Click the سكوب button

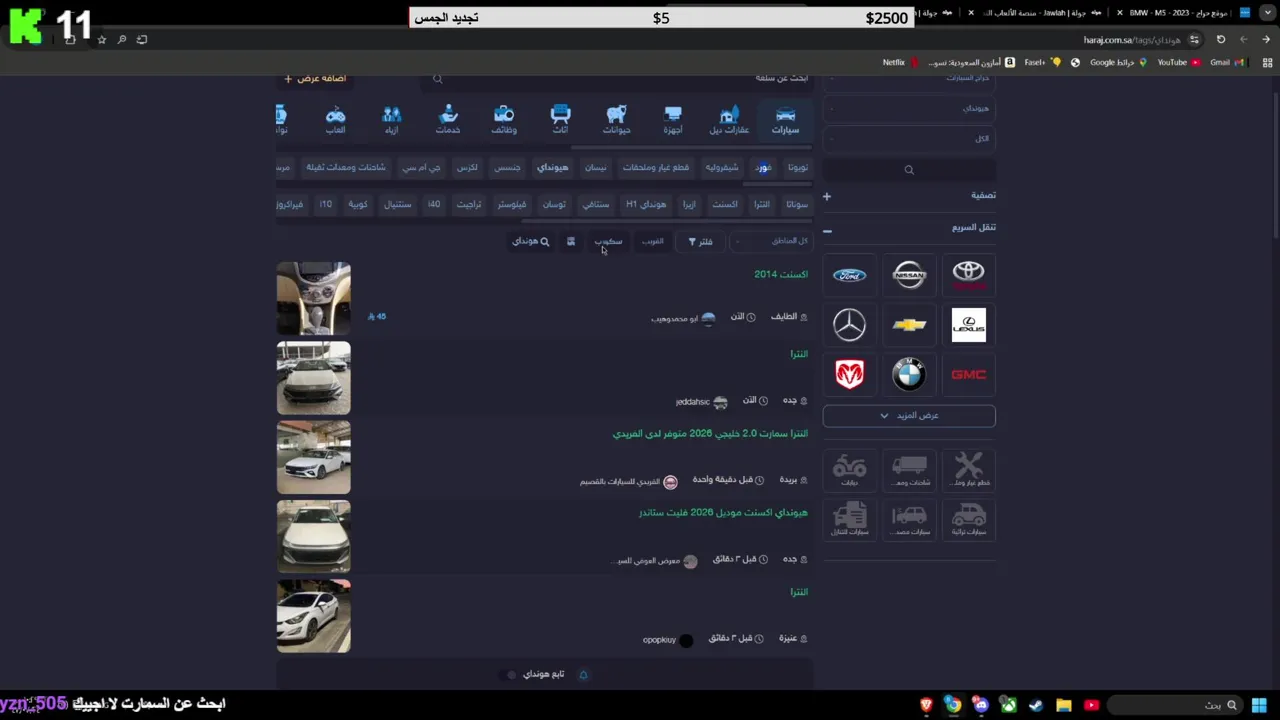click(608, 241)
